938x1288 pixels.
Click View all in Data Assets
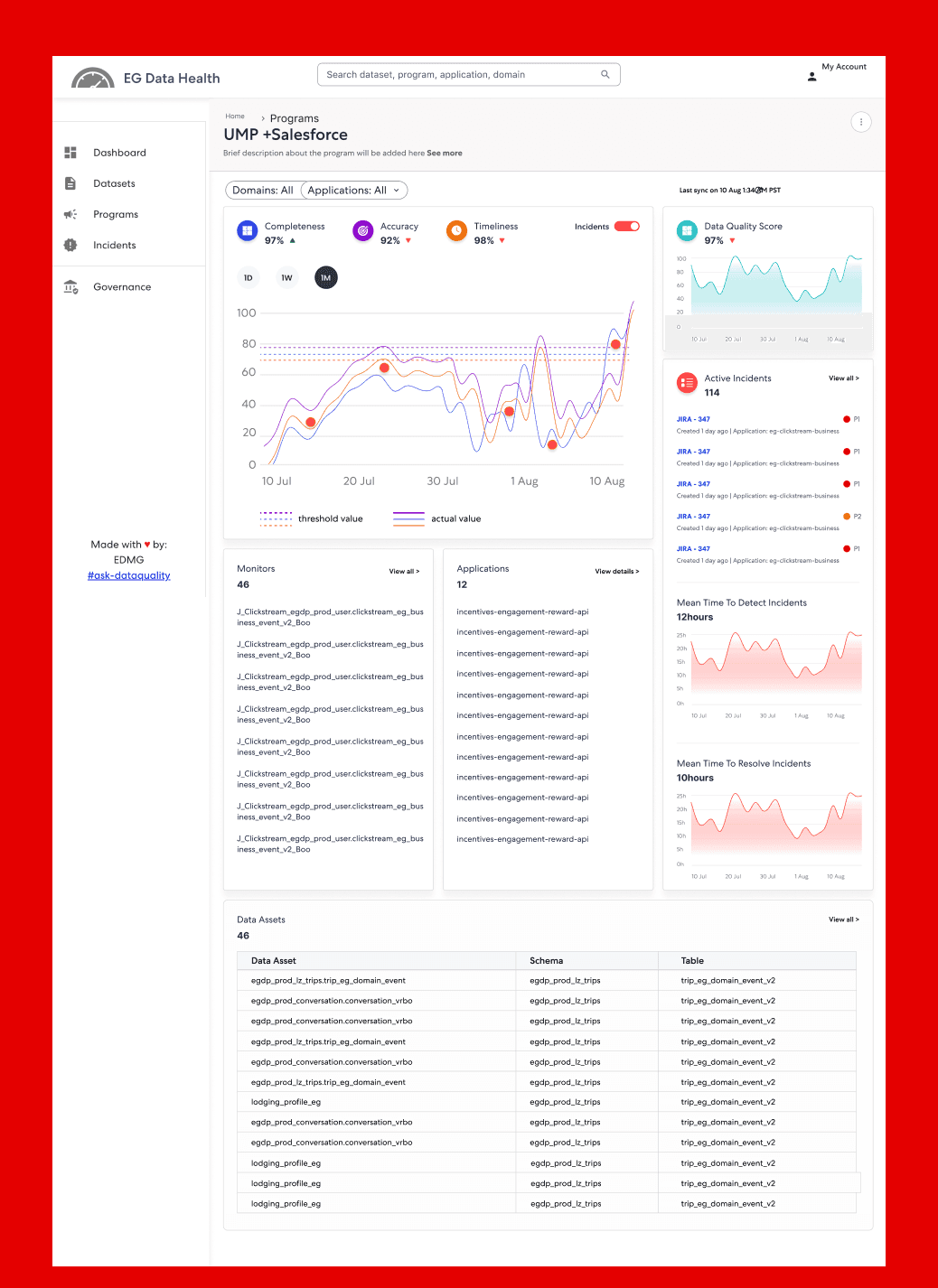coord(844,919)
